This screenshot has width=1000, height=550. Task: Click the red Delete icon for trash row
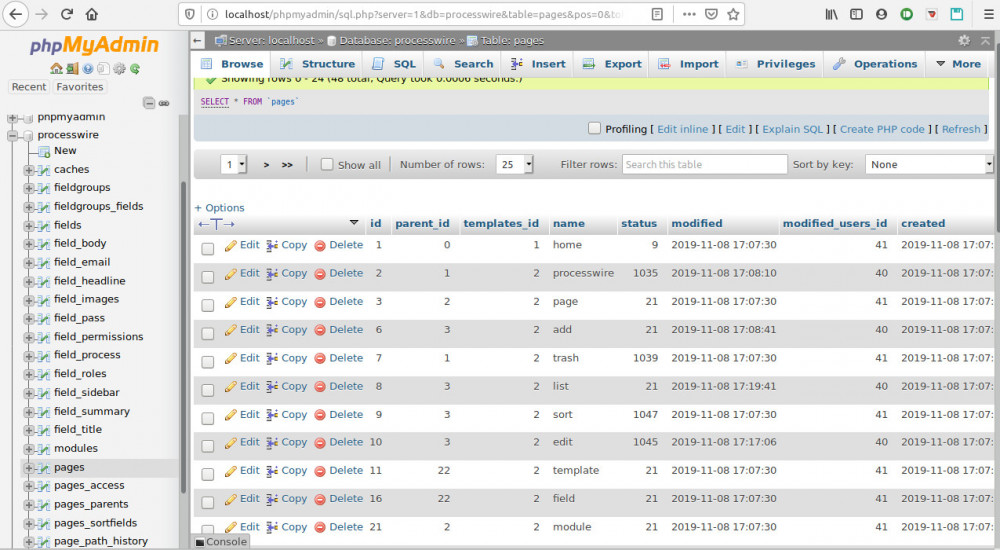point(320,358)
